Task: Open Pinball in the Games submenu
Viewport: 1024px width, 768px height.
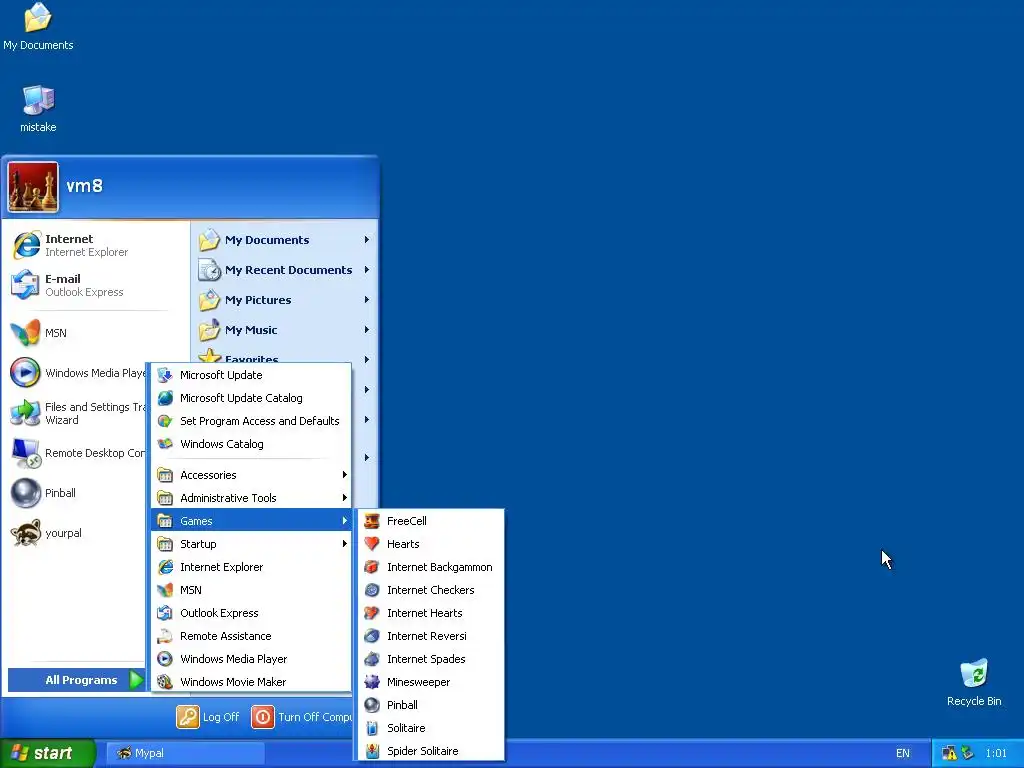Action: [430, 705]
